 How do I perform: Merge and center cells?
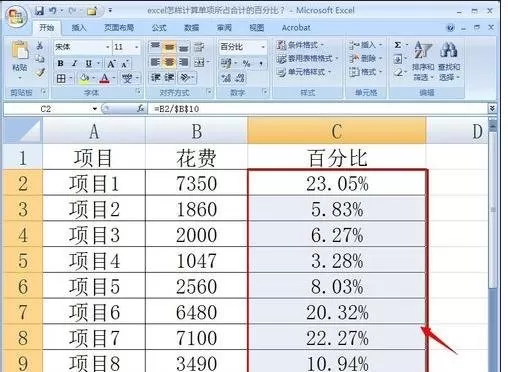click(200, 62)
